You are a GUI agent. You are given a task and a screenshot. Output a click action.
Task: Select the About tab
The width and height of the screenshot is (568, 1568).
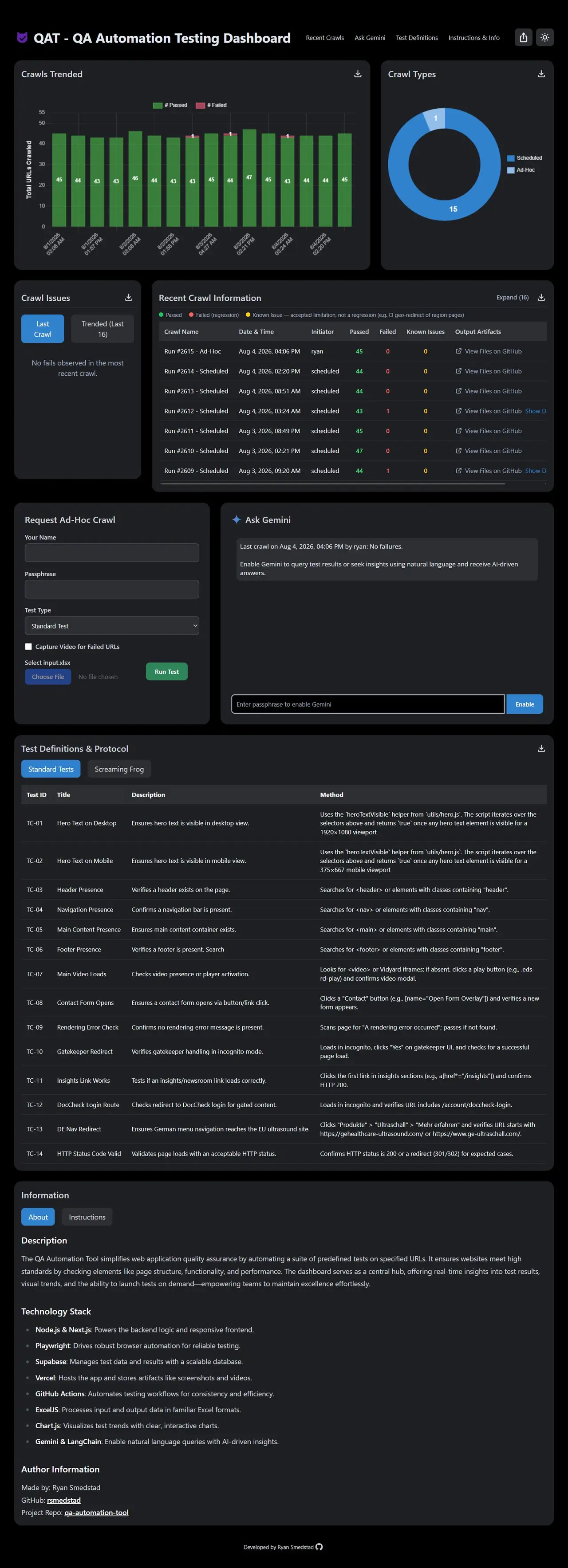click(38, 1217)
